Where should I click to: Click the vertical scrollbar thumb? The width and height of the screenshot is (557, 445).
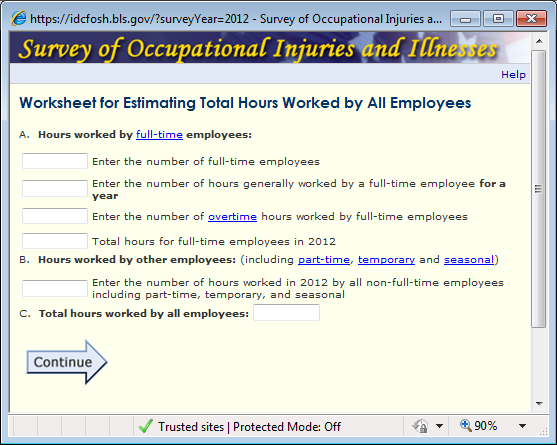click(539, 189)
